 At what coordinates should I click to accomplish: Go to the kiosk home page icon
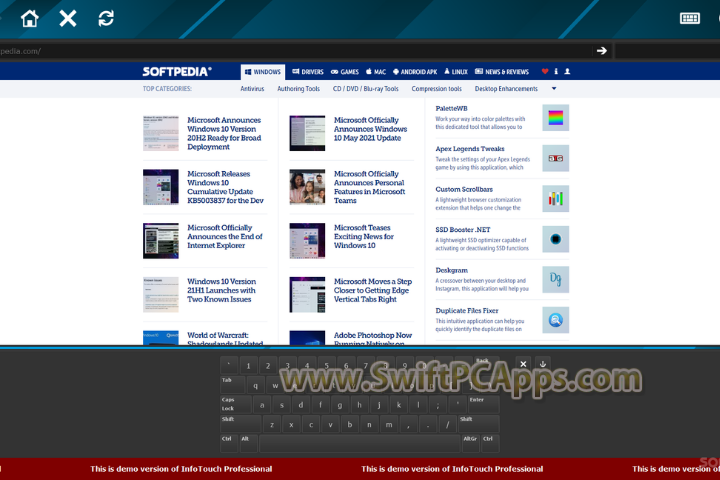pos(30,19)
